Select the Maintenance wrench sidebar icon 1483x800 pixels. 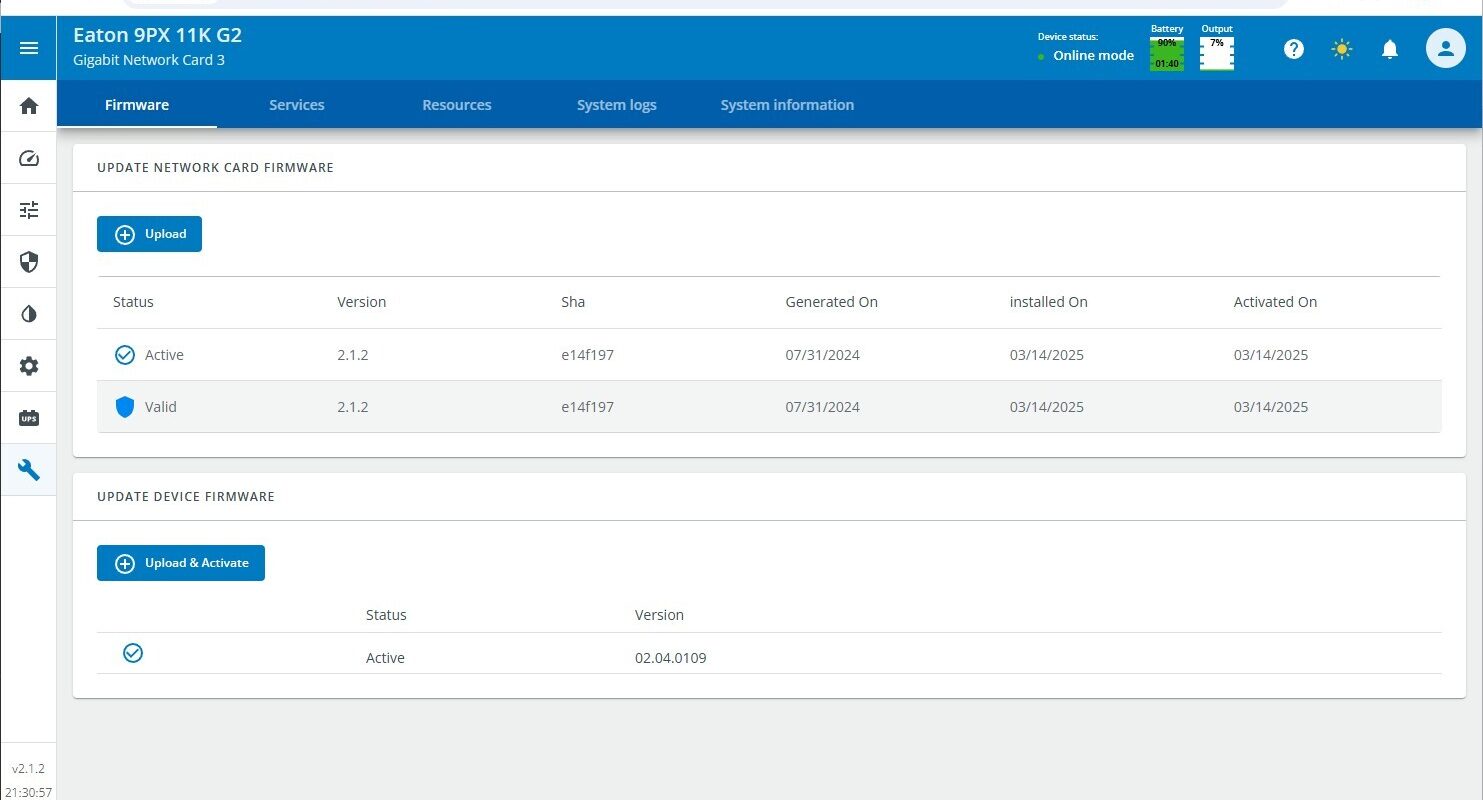(x=29, y=470)
